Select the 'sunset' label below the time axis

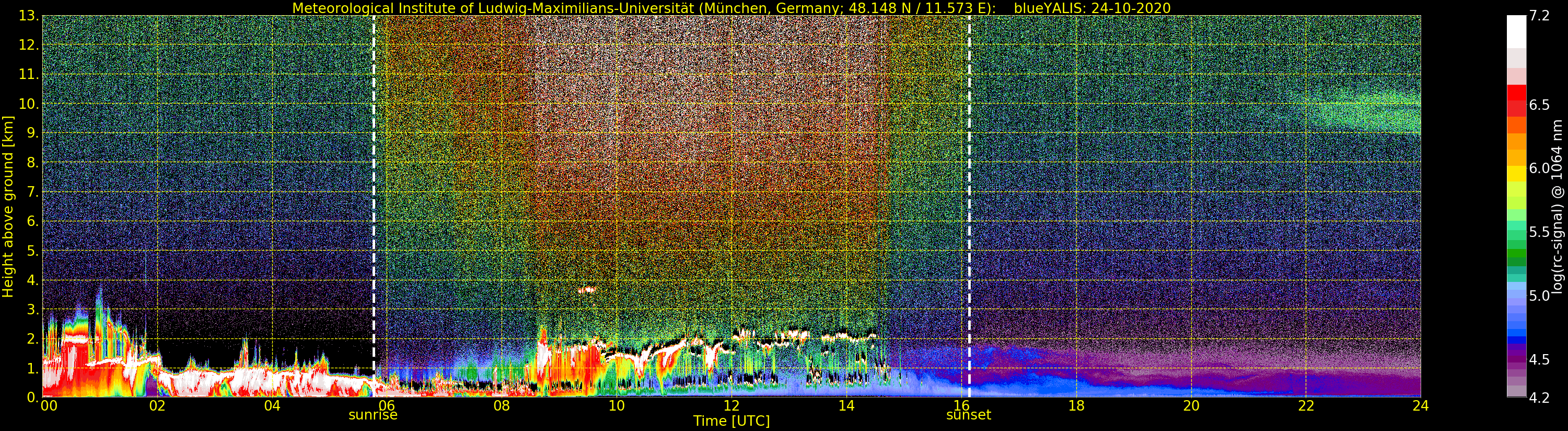[x=968, y=415]
